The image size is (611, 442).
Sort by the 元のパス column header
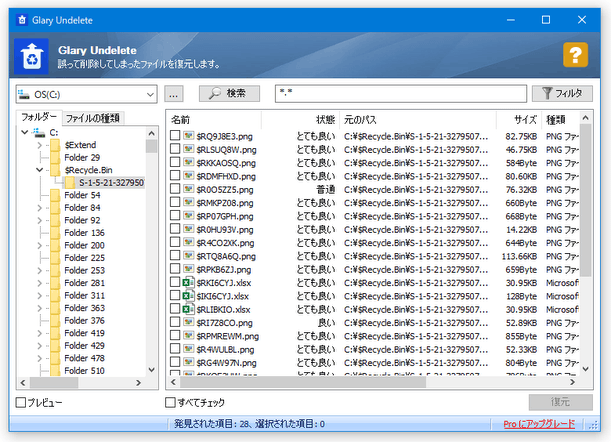click(418, 120)
